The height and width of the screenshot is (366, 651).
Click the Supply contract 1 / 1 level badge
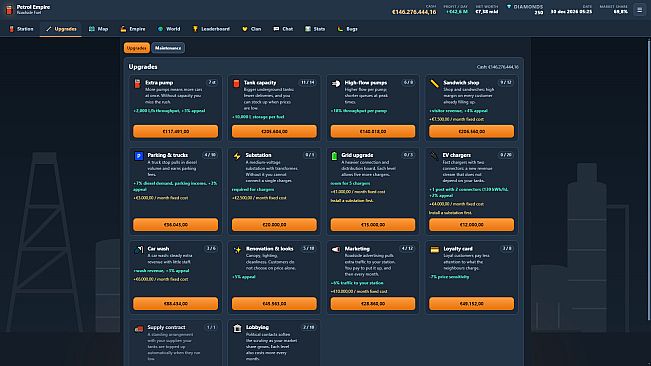click(211, 327)
